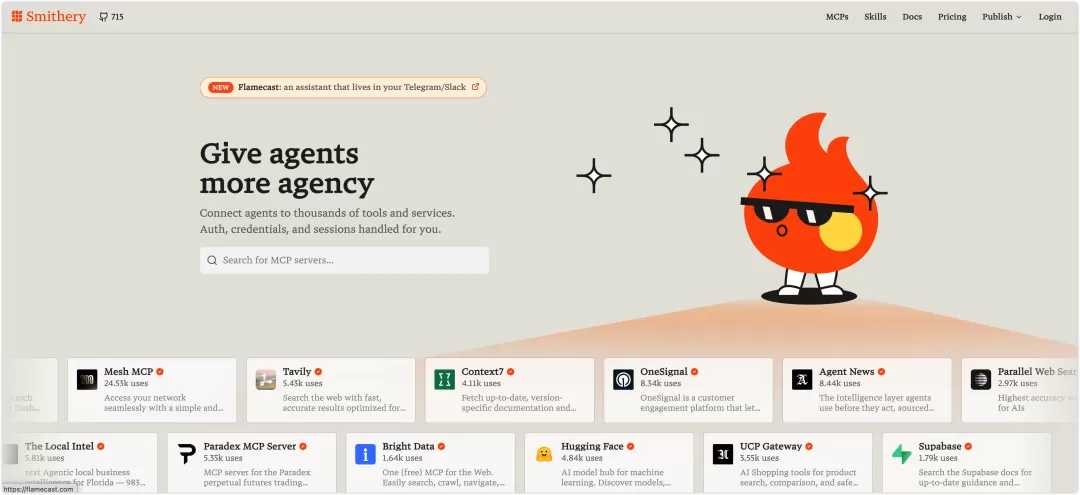1080x495 pixels.
Task: Open the Skills nav item
Action: tap(875, 17)
